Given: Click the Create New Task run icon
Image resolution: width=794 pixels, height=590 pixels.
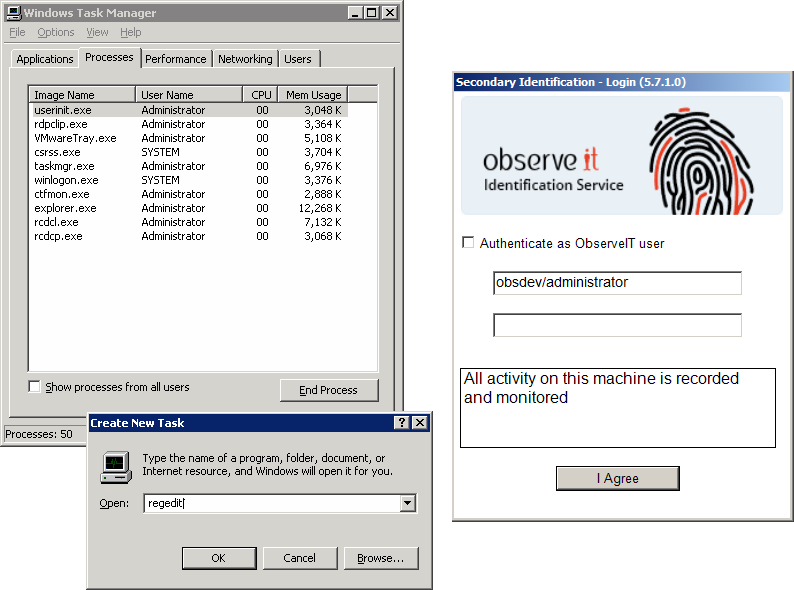Looking at the screenshot, I should (x=116, y=467).
